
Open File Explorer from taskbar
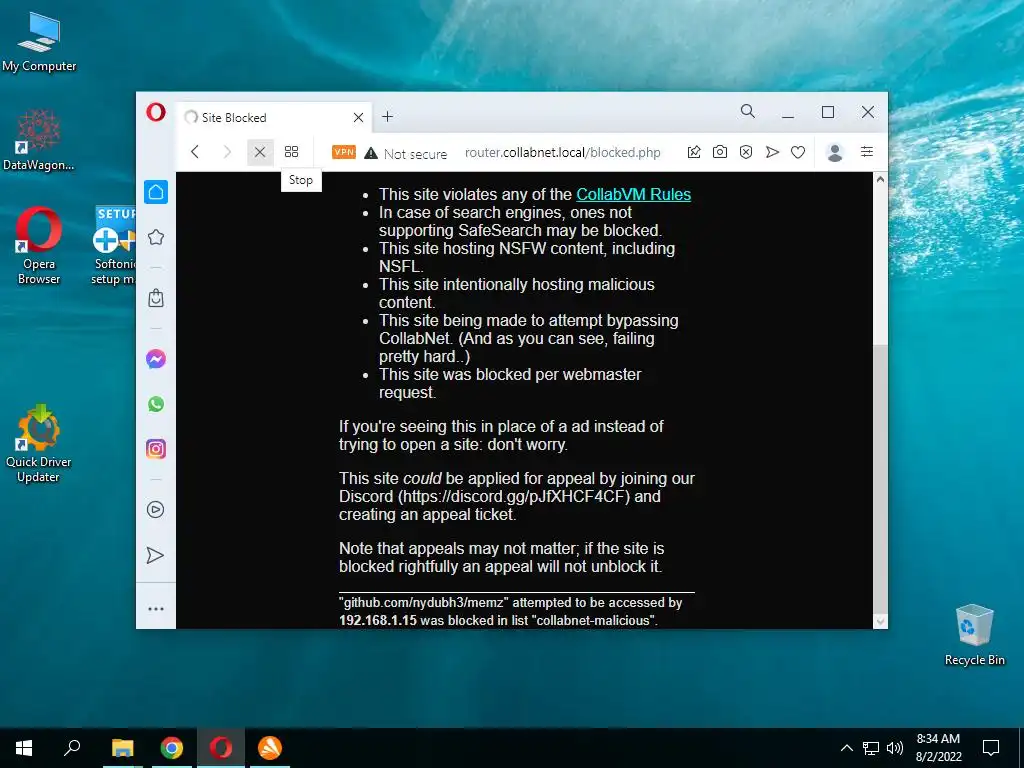click(122, 748)
